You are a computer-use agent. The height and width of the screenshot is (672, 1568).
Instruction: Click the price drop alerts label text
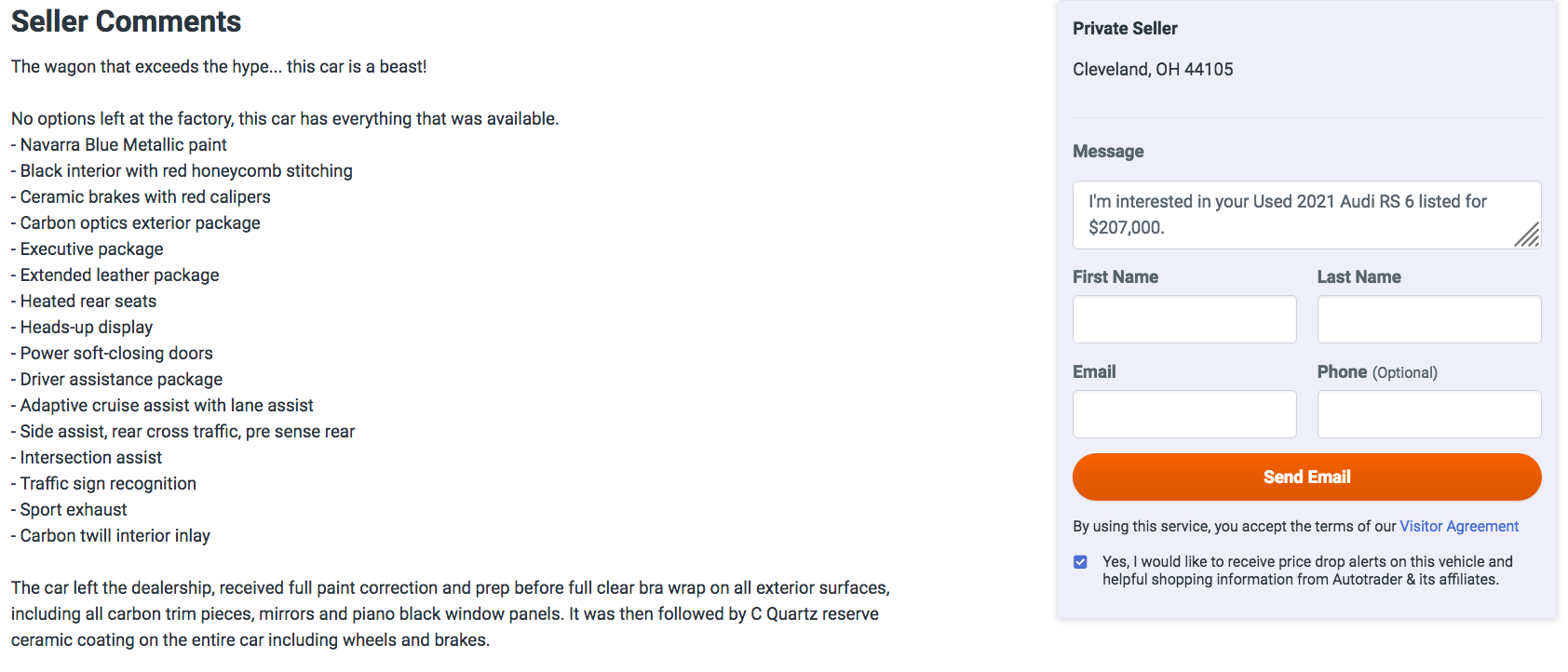click(1306, 571)
